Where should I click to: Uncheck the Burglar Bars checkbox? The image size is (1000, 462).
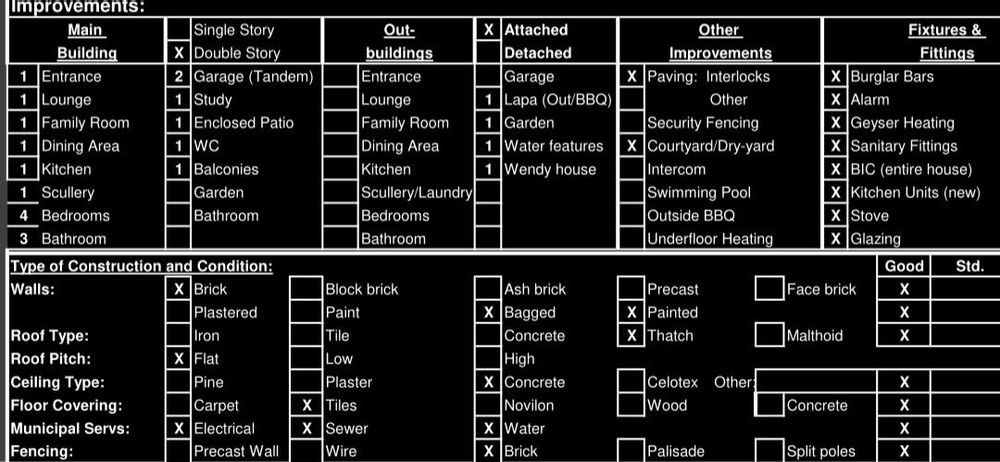835,76
